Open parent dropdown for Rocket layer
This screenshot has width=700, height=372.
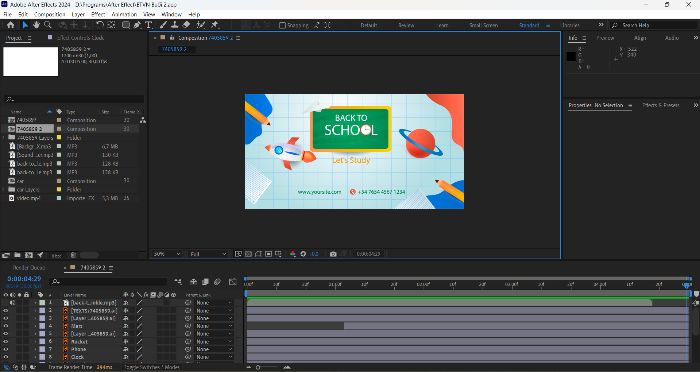pyautogui.click(x=214, y=342)
